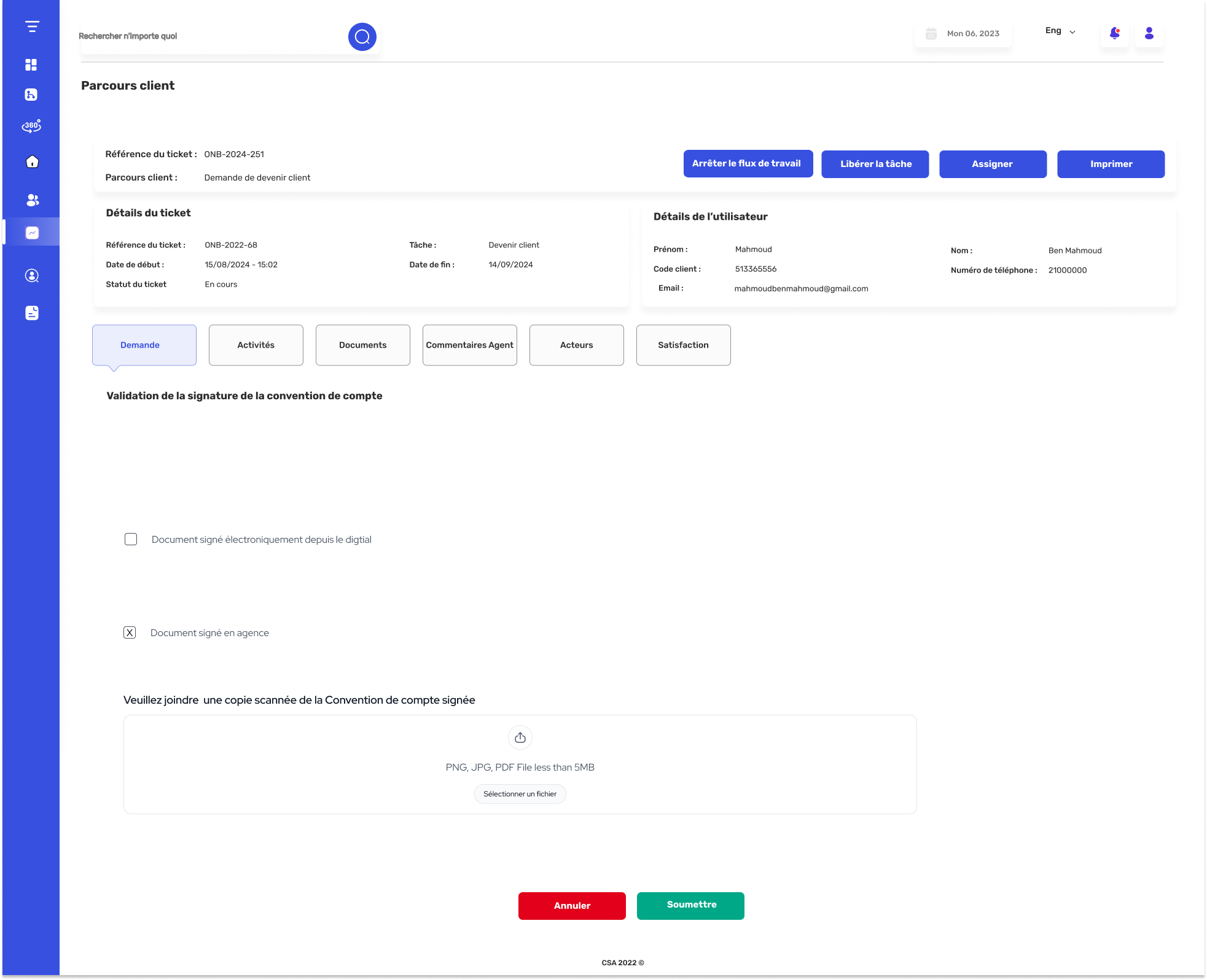Click 'CSA 2022 ©' footer text

[x=623, y=963]
